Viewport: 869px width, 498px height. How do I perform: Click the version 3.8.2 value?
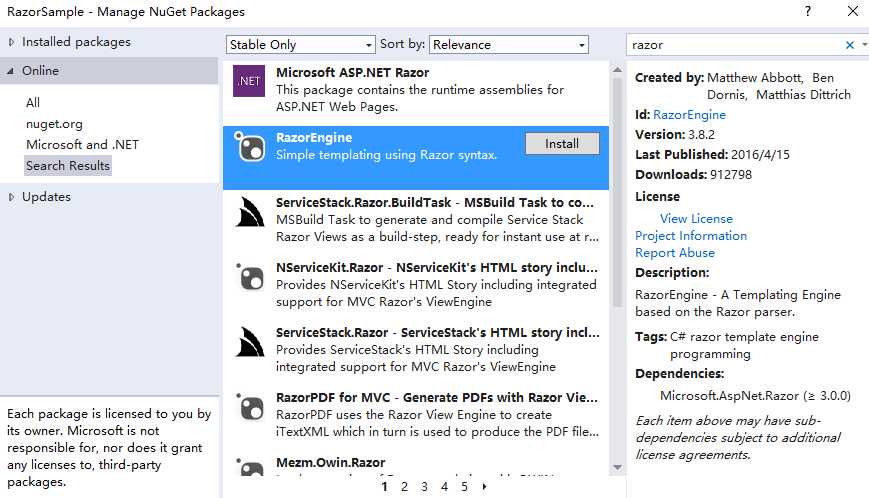(x=702, y=135)
